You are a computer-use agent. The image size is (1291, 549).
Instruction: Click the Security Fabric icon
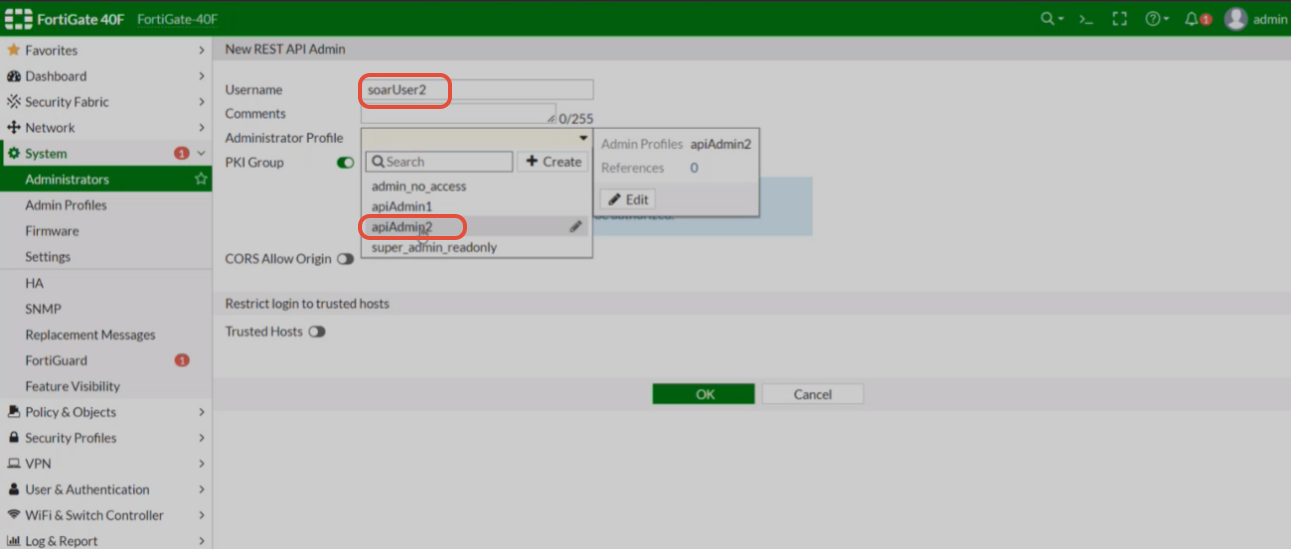point(14,102)
